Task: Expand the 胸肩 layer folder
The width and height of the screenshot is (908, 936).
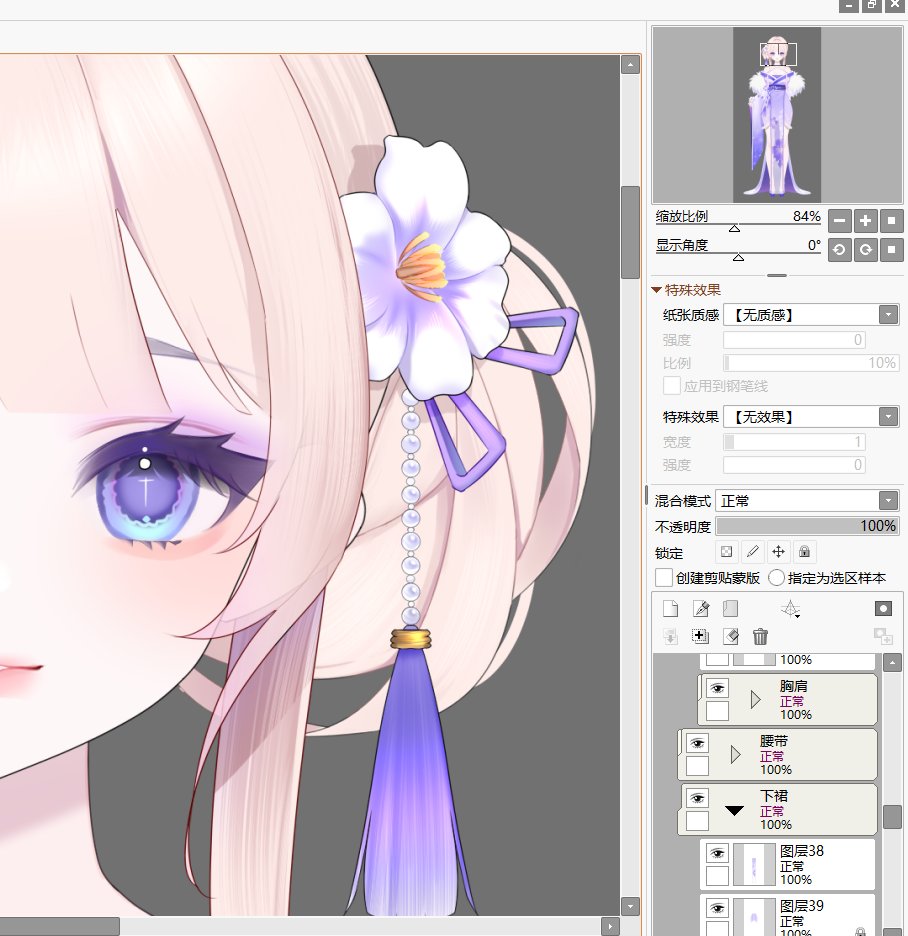Action: pyautogui.click(x=755, y=699)
